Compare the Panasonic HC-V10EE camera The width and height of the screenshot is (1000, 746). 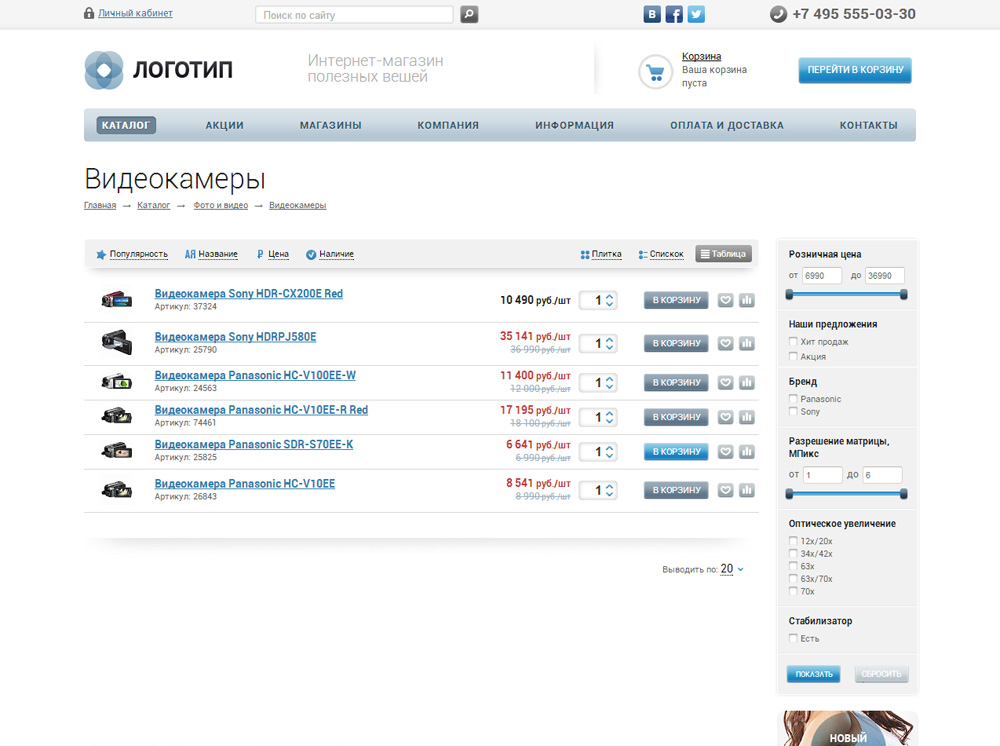pyautogui.click(x=747, y=490)
